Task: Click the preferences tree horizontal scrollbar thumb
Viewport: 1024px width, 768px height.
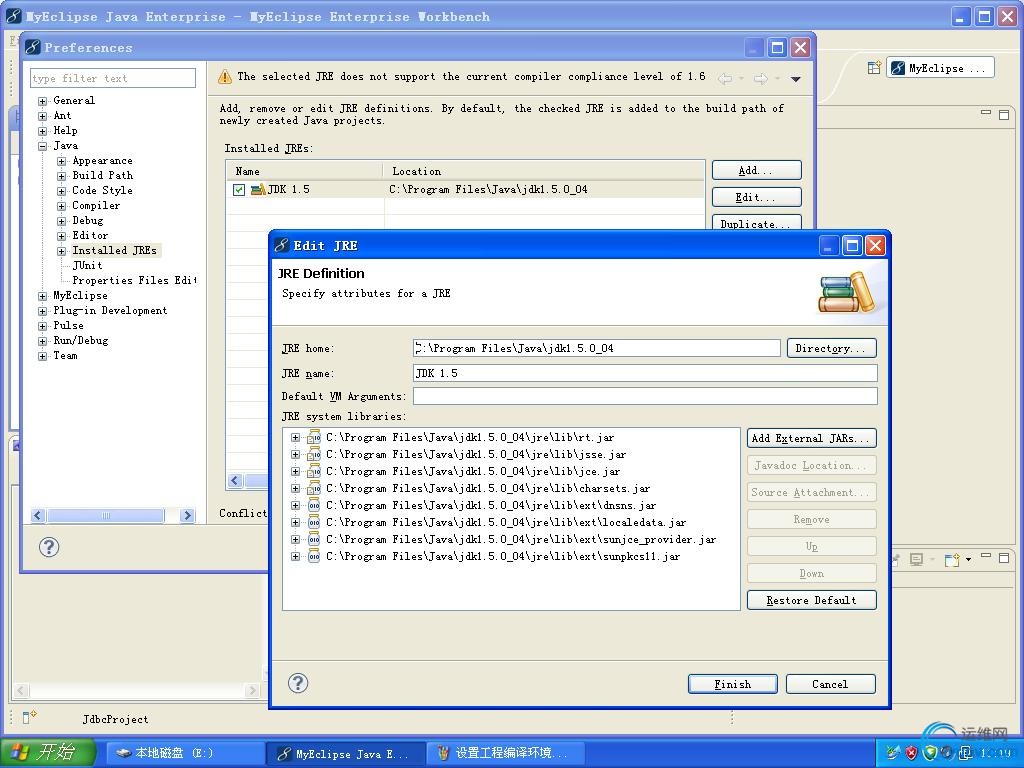Action: tap(105, 515)
